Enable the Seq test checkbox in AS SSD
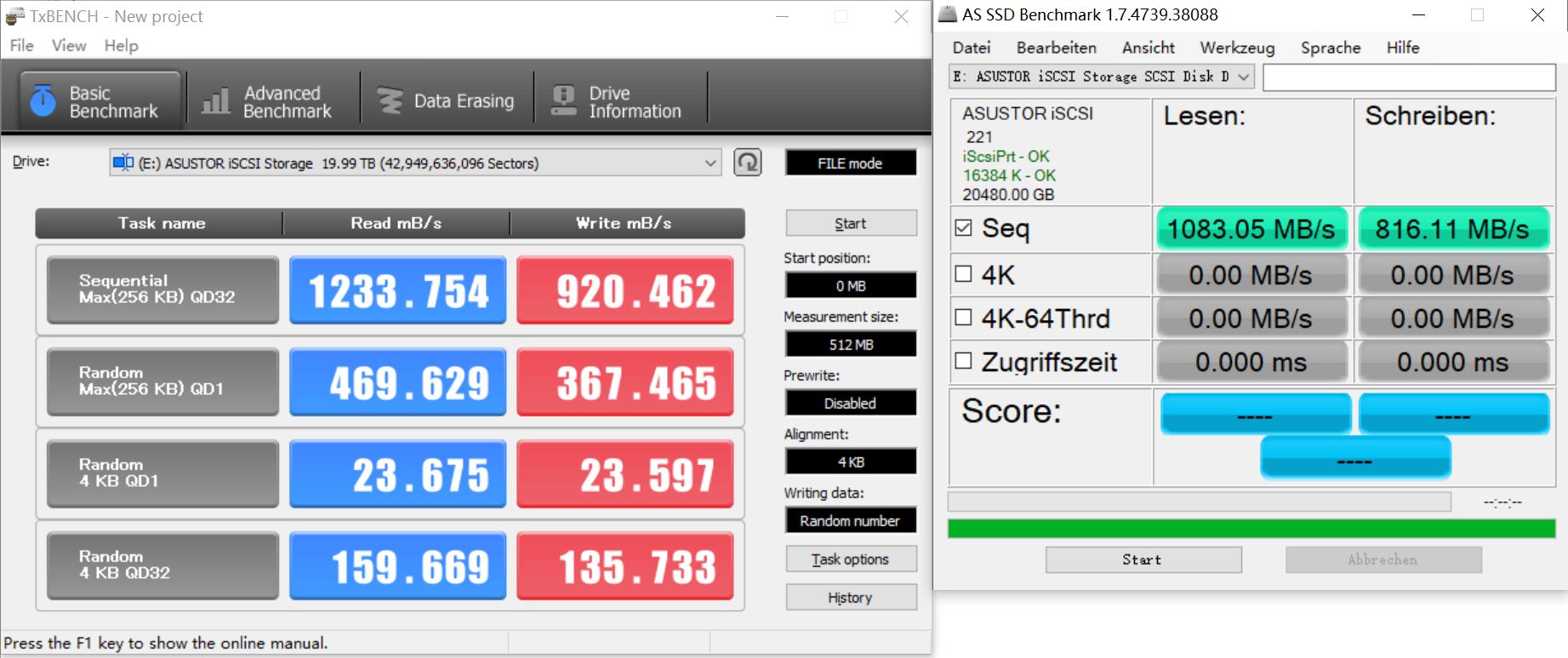This screenshot has width=1568, height=658. coord(963,228)
